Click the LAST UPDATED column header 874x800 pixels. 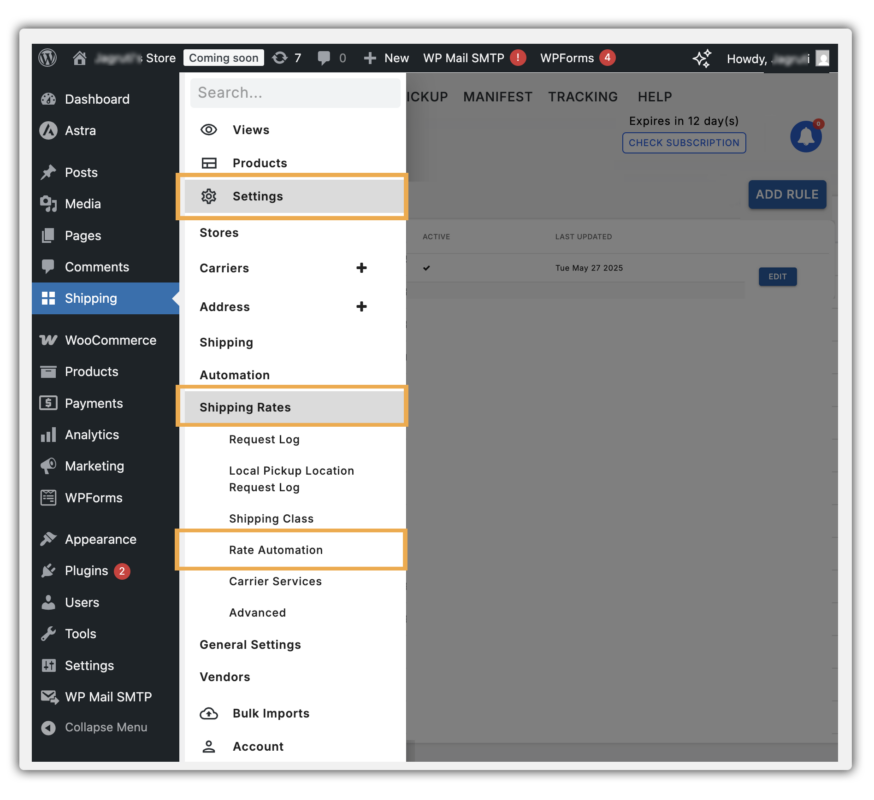click(584, 237)
